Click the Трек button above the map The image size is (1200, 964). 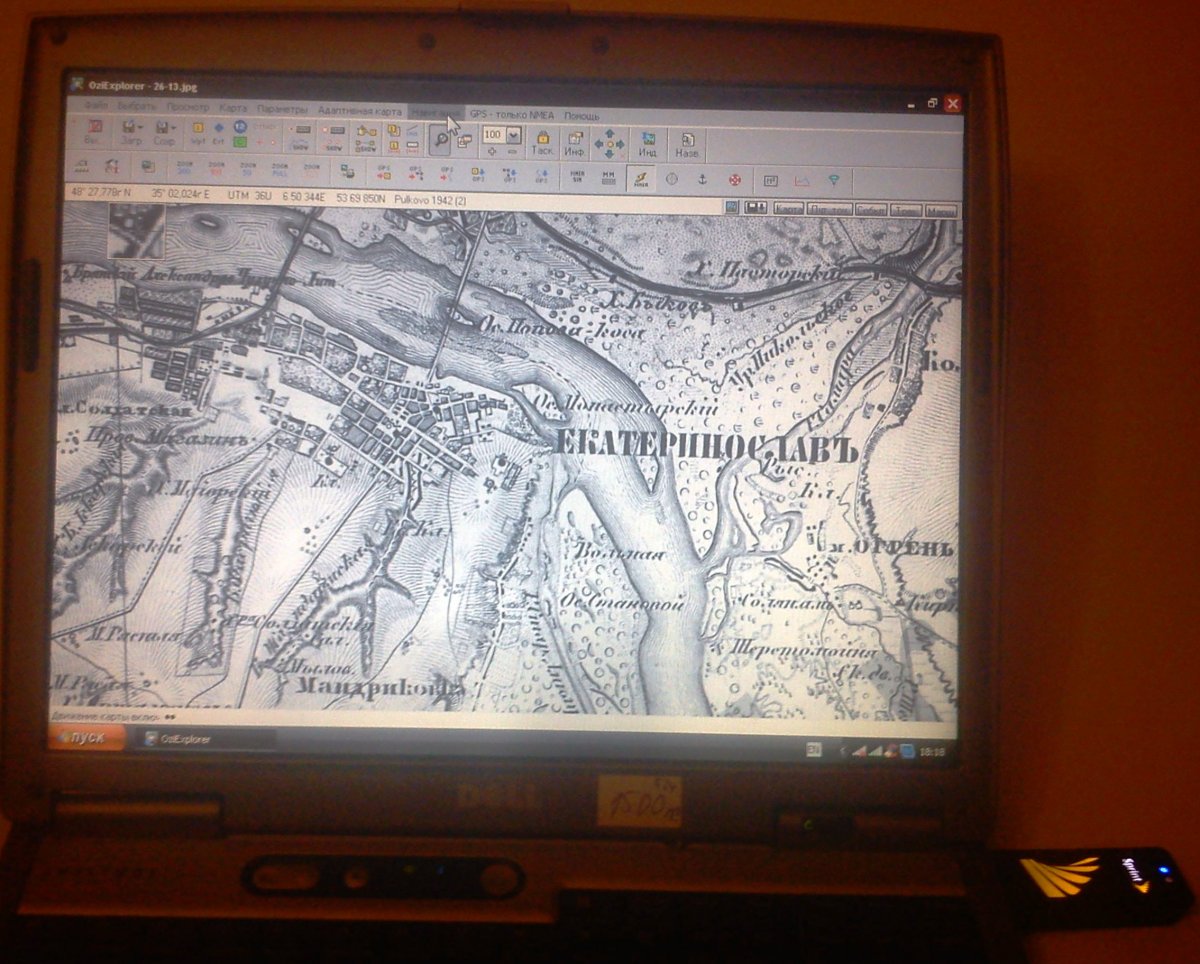click(905, 210)
